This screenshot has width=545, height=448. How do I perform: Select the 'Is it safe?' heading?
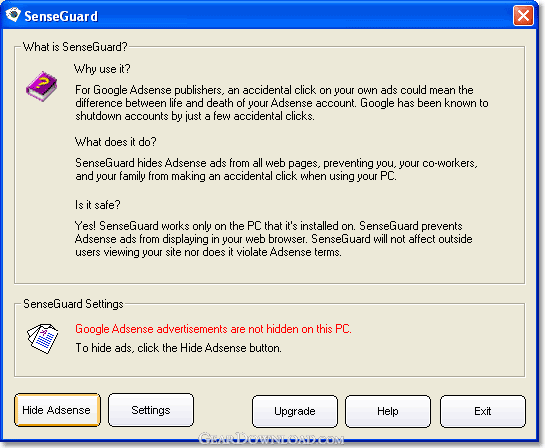98,205
